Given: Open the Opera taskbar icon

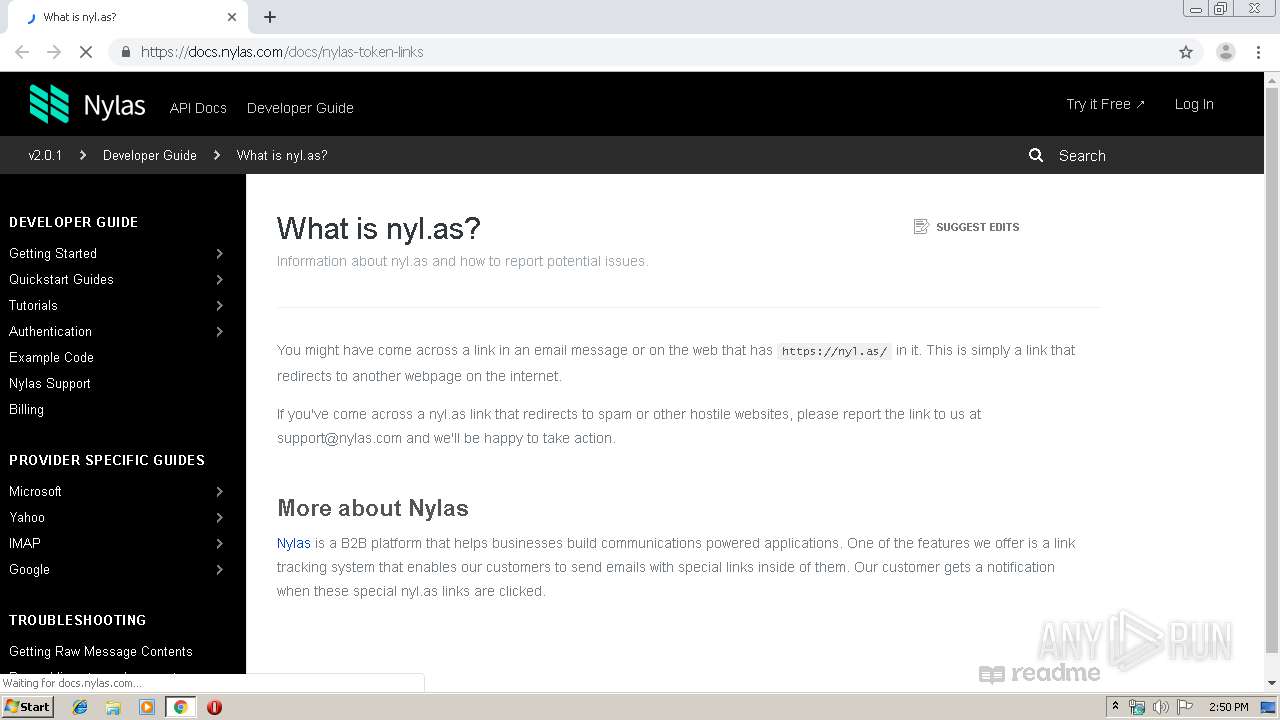Looking at the screenshot, I should [x=214, y=707].
